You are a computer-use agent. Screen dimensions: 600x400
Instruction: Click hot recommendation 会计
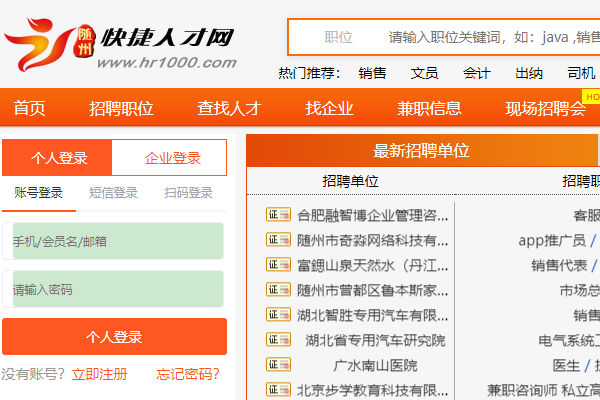click(x=477, y=73)
